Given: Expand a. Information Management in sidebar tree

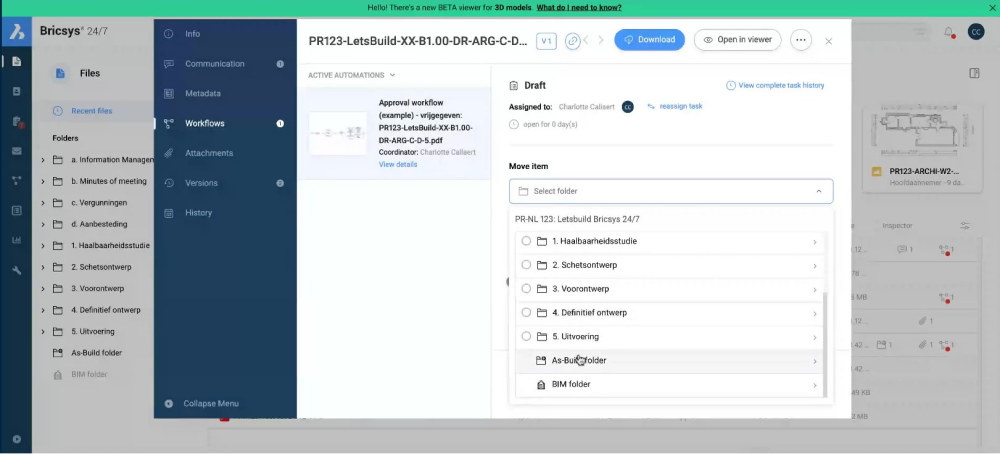Looking at the screenshot, I should coord(43,160).
